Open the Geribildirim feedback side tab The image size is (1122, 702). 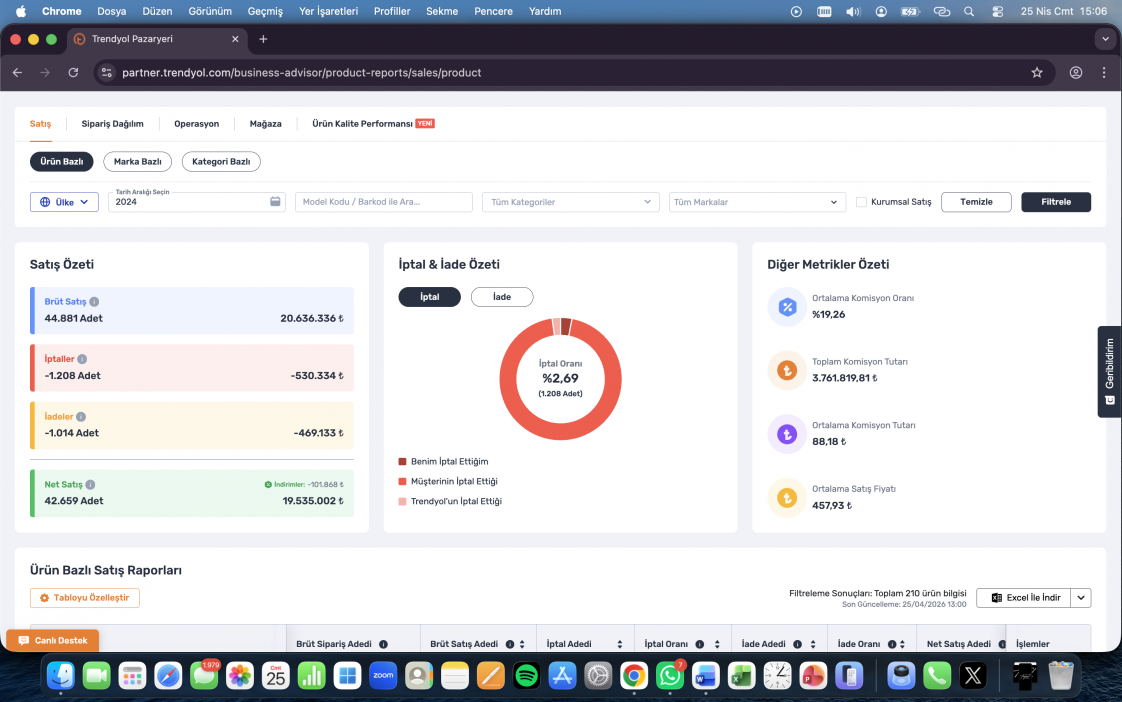pyautogui.click(x=1110, y=371)
